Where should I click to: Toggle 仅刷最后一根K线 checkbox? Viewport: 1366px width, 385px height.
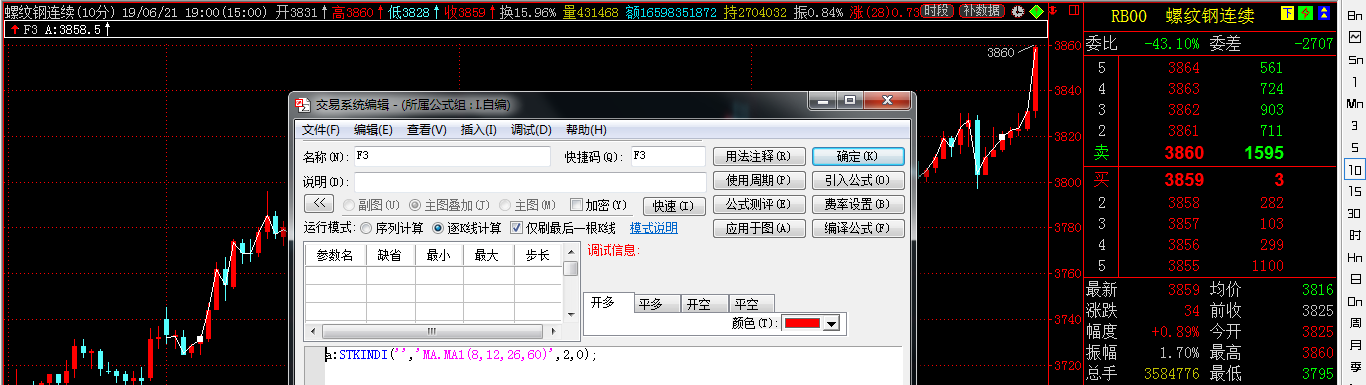pos(563,228)
